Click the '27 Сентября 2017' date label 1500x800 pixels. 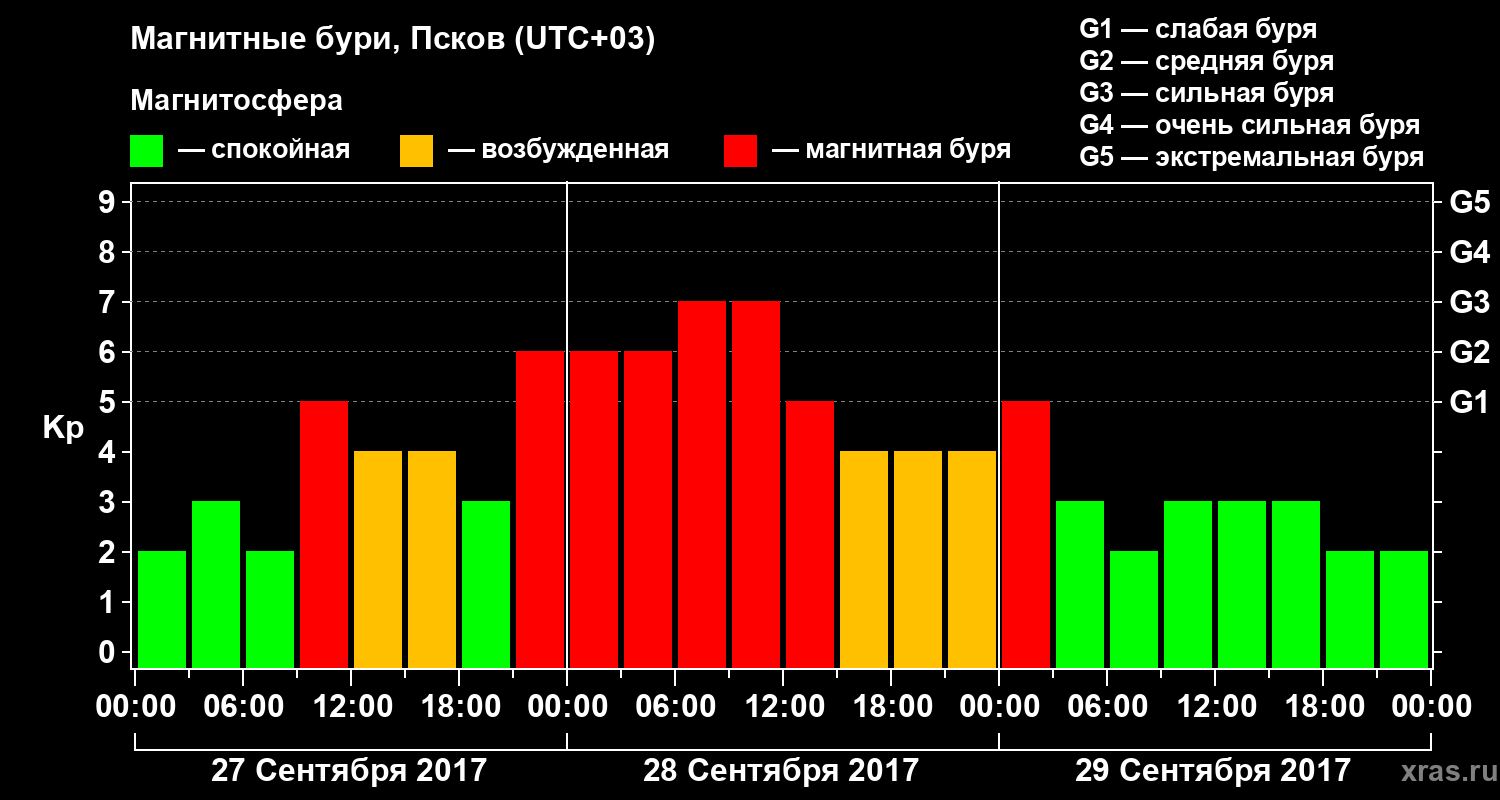click(349, 771)
